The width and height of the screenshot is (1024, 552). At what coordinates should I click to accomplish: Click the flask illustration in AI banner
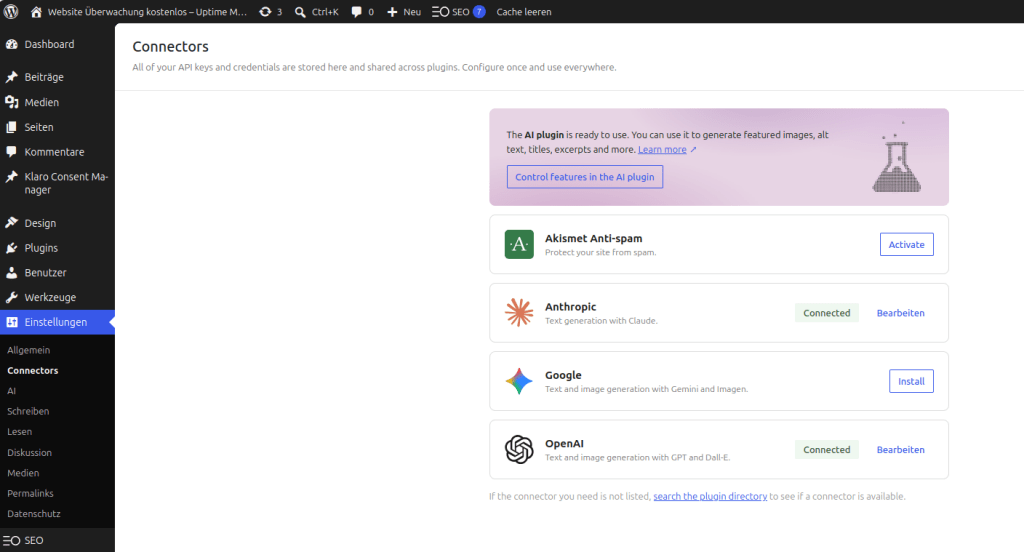click(897, 157)
